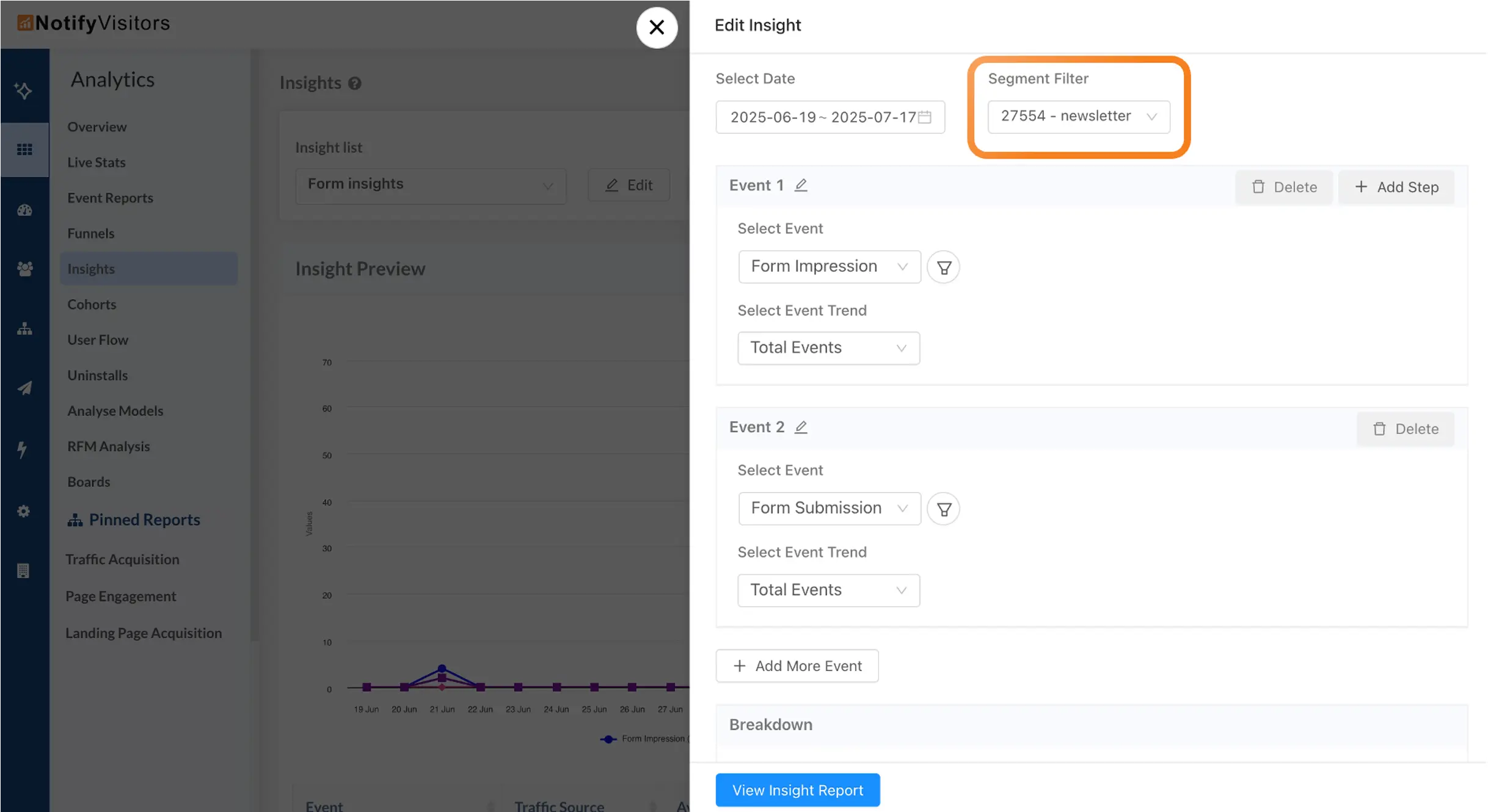This screenshot has width=1488, height=812.
Task: Expand the Form Submission event dropdown
Action: (829, 509)
